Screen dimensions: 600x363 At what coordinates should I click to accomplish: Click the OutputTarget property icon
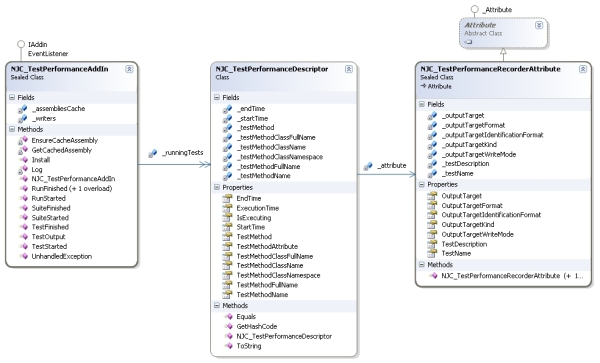pos(432,195)
